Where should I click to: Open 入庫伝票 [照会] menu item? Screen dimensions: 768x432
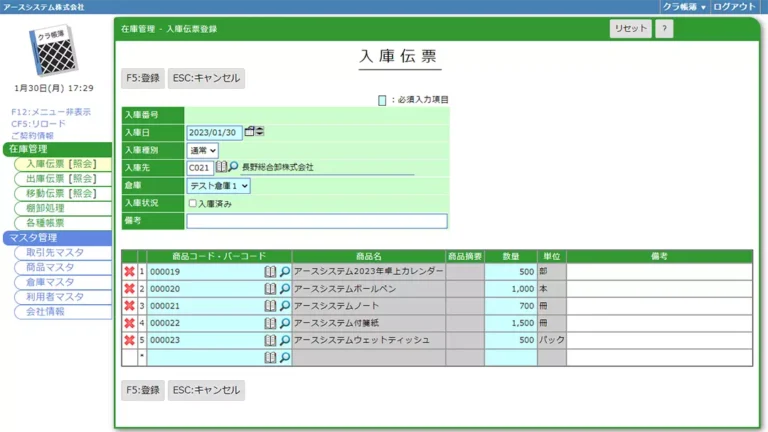coord(62,164)
